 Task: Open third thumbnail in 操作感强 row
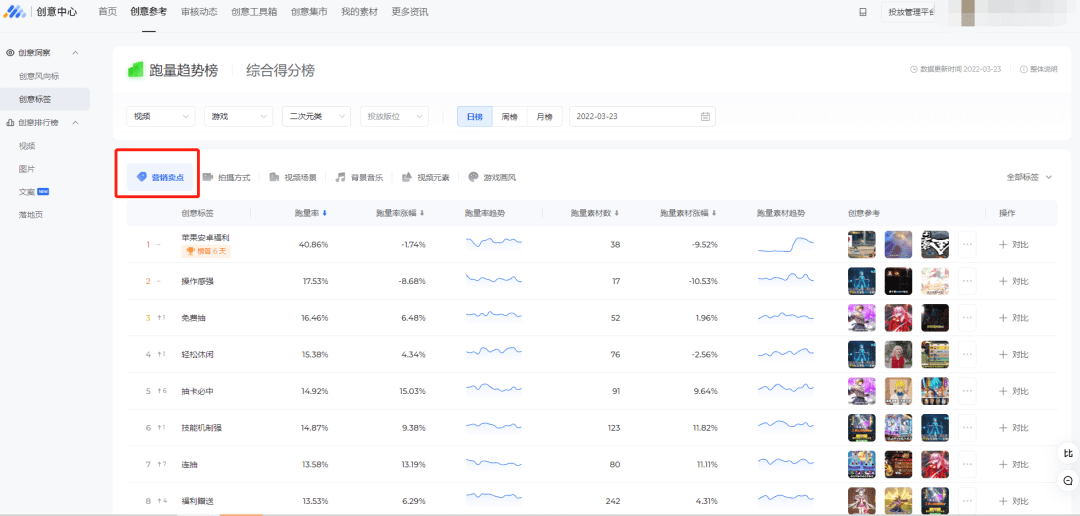(x=935, y=281)
